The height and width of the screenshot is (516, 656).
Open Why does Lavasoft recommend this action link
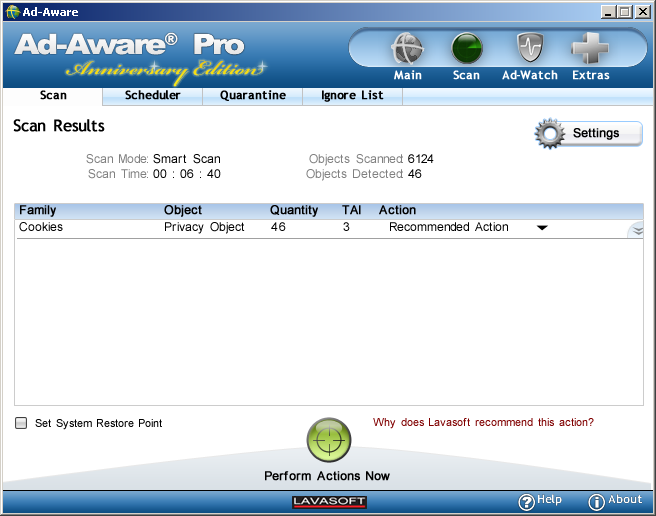(x=483, y=422)
